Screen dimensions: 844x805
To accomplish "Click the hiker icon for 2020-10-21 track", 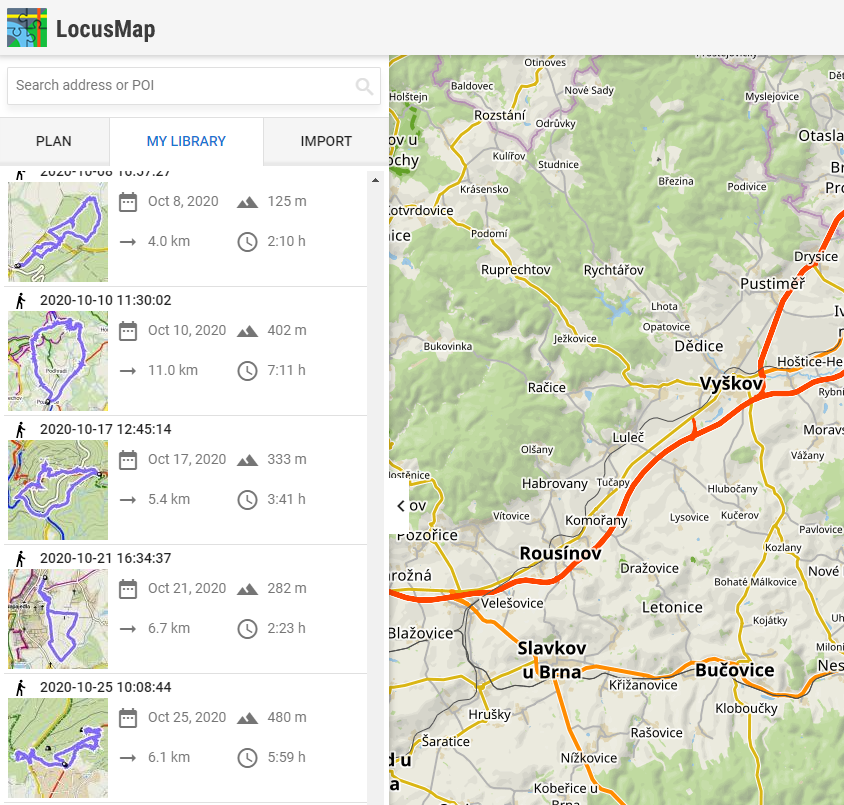I will (20, 559).
